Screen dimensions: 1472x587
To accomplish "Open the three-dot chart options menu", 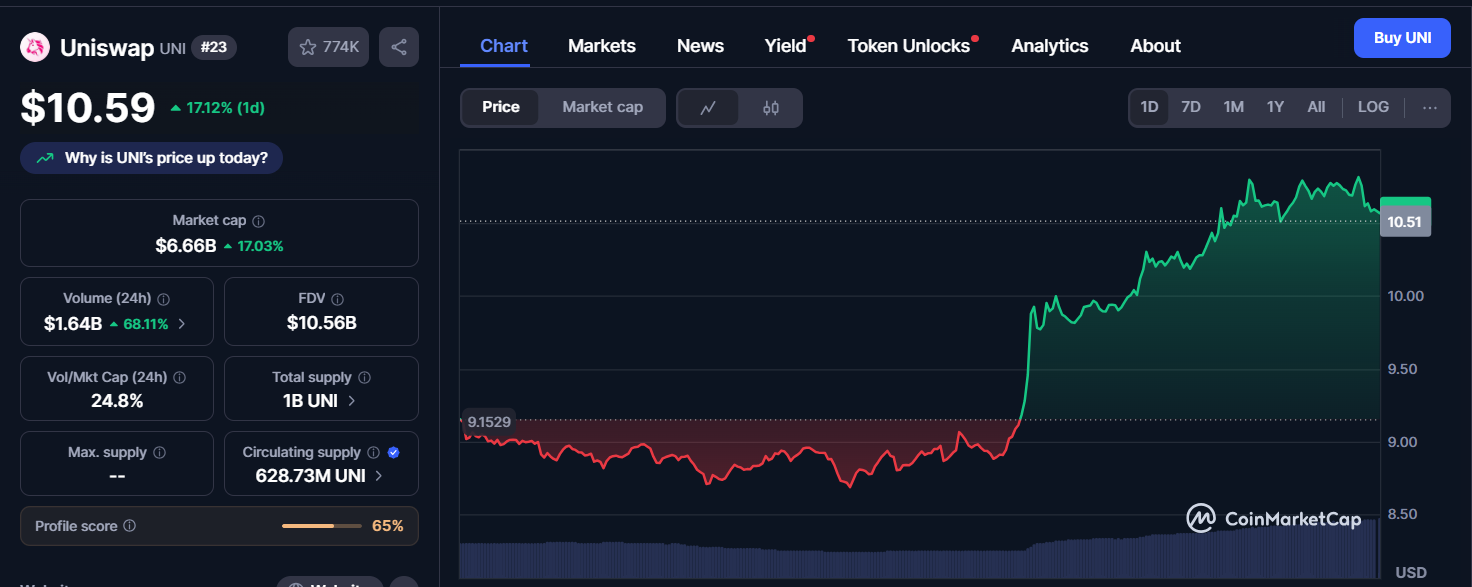I will pos(1430,108).
